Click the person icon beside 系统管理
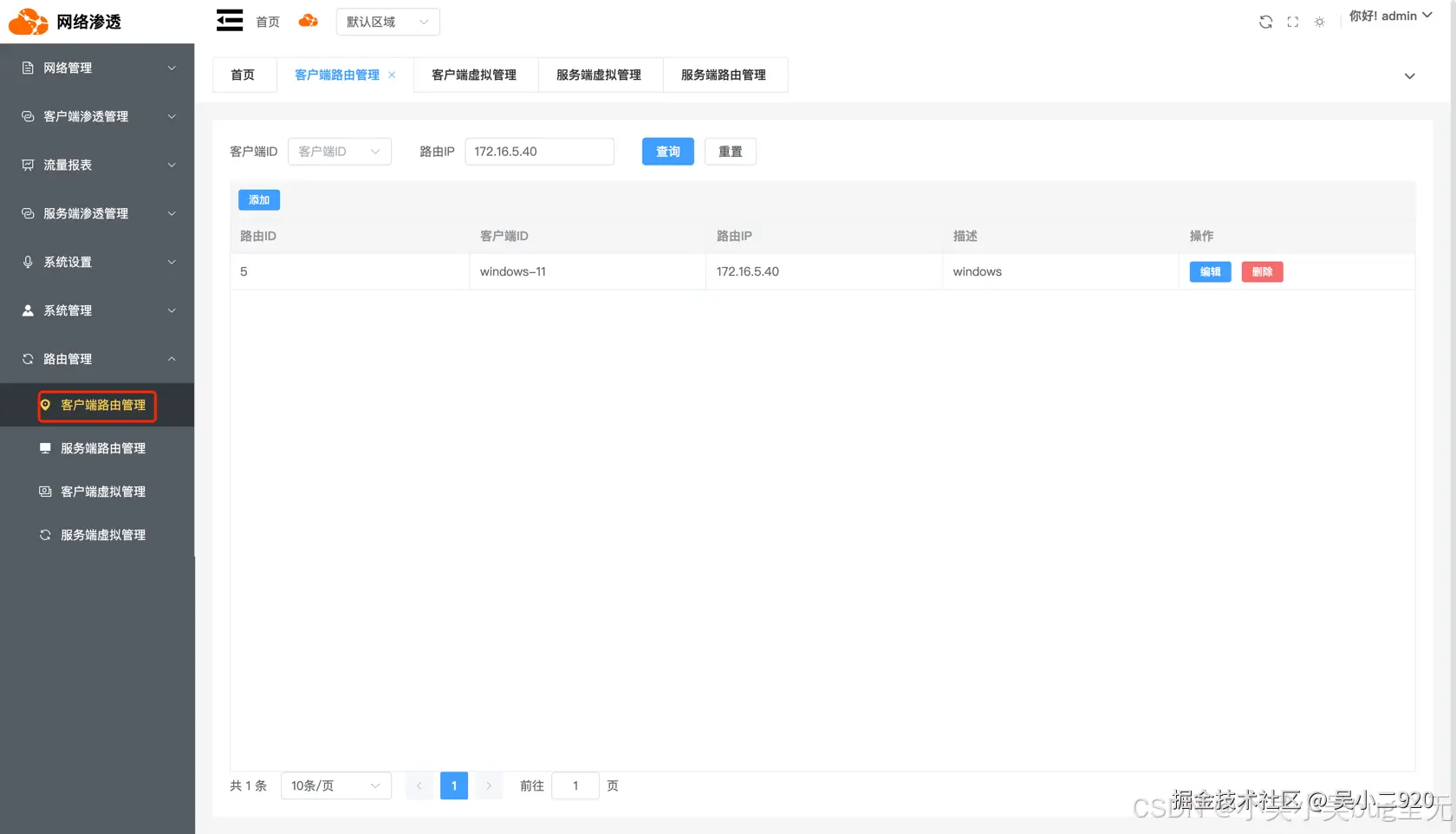Image resolution: width=1456 pixels, height=834 pixels. click(x=27, y=309)
